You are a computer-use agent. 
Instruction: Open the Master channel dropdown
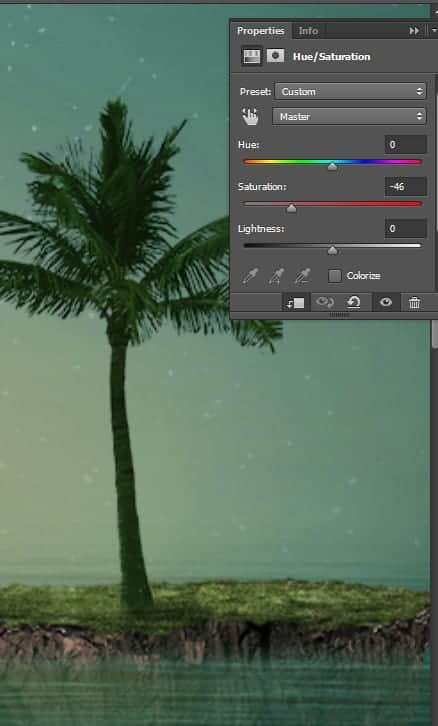point(349,116)
